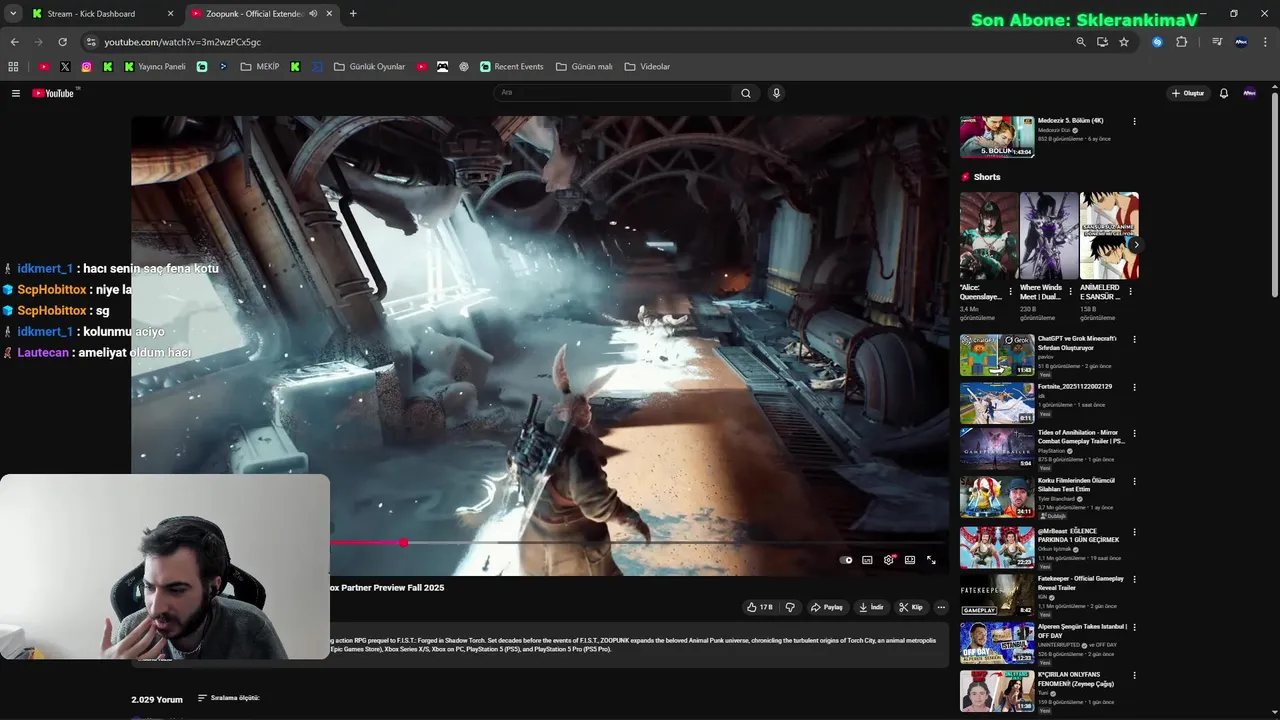This screenshot has width=1280, height=720.
Task: Open Recent Events bookmark
Action: click(512, 67)
